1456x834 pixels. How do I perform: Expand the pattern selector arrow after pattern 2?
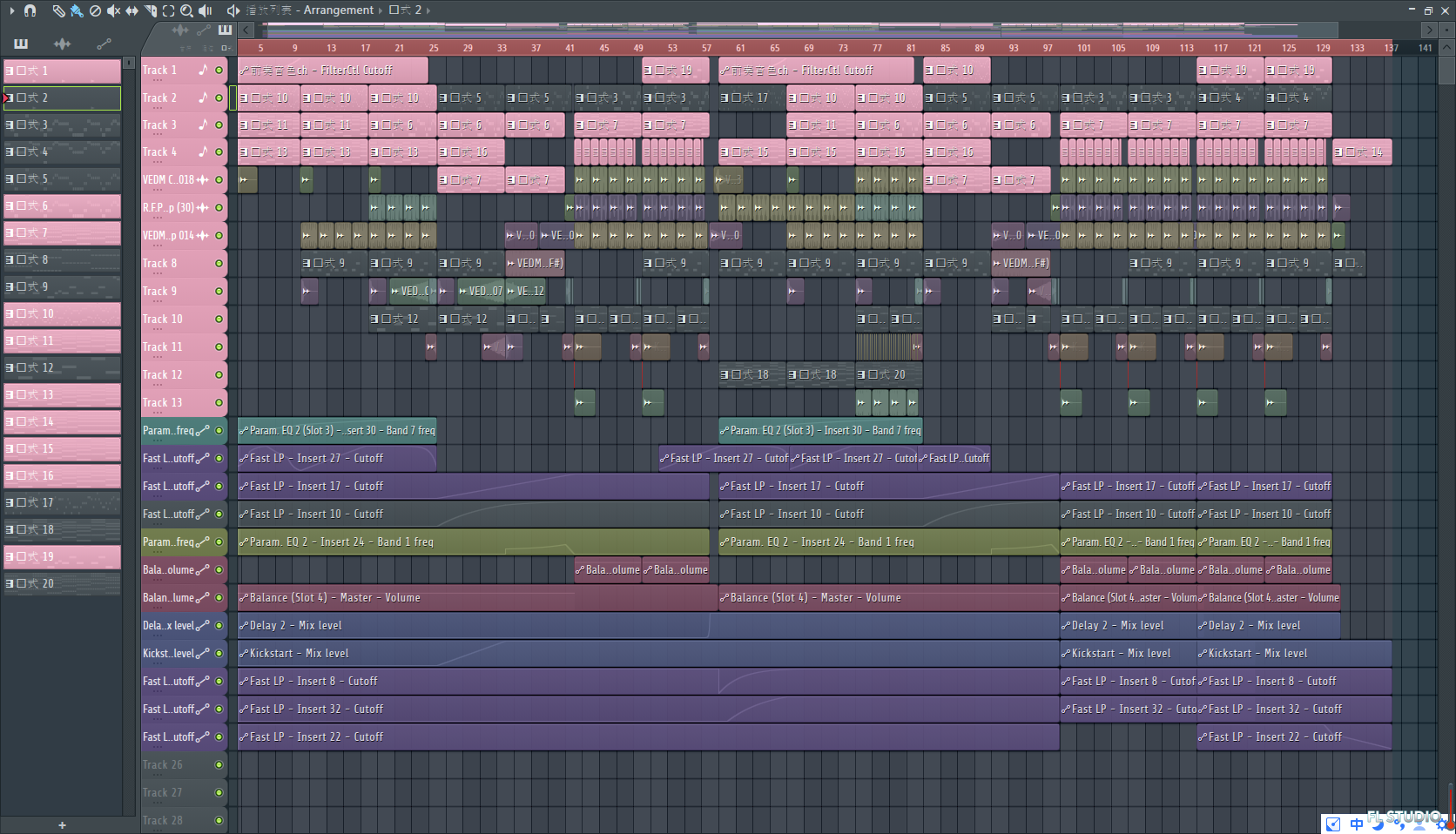[x=428, y=10]
